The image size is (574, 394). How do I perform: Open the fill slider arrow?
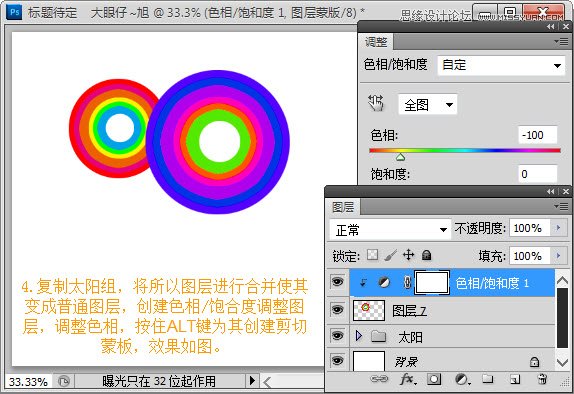pos(558,256)
